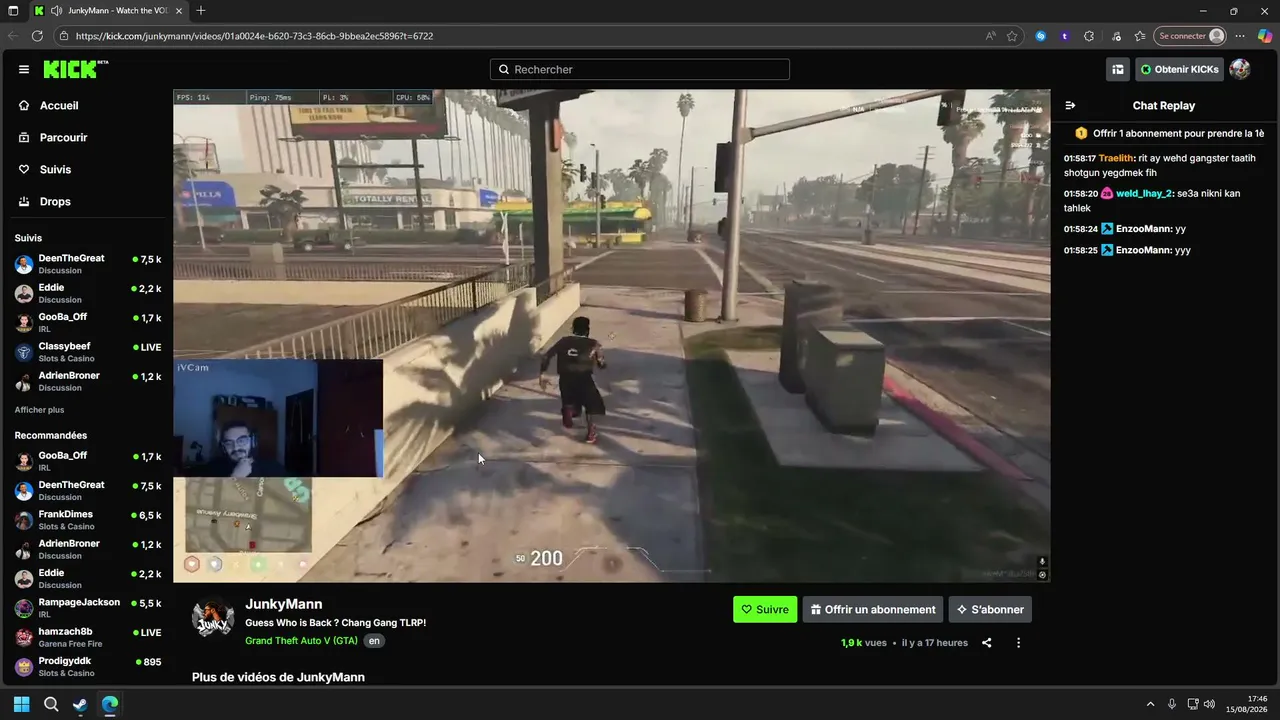Share this video using the share icon

pos(987,643)
